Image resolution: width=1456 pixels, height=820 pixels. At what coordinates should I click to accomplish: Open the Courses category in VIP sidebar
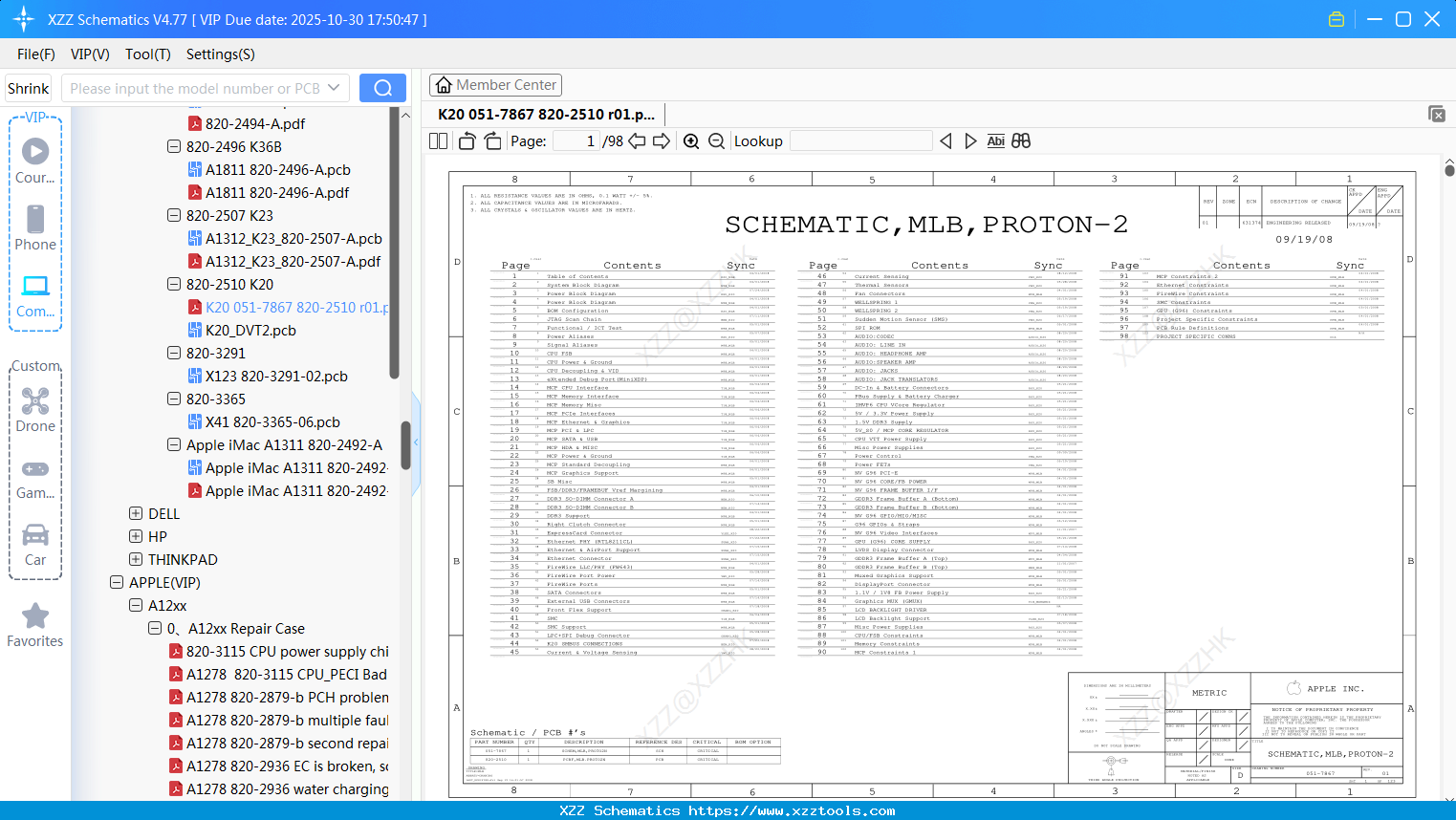pyautogui.click(x=35, y=161)
